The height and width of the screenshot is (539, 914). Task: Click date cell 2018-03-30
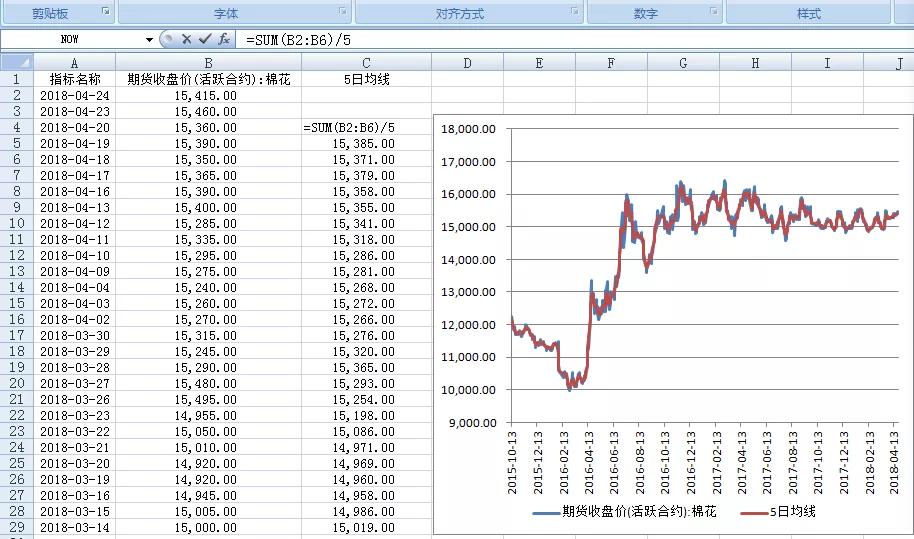pyautogui.click(x=75, y=335)
